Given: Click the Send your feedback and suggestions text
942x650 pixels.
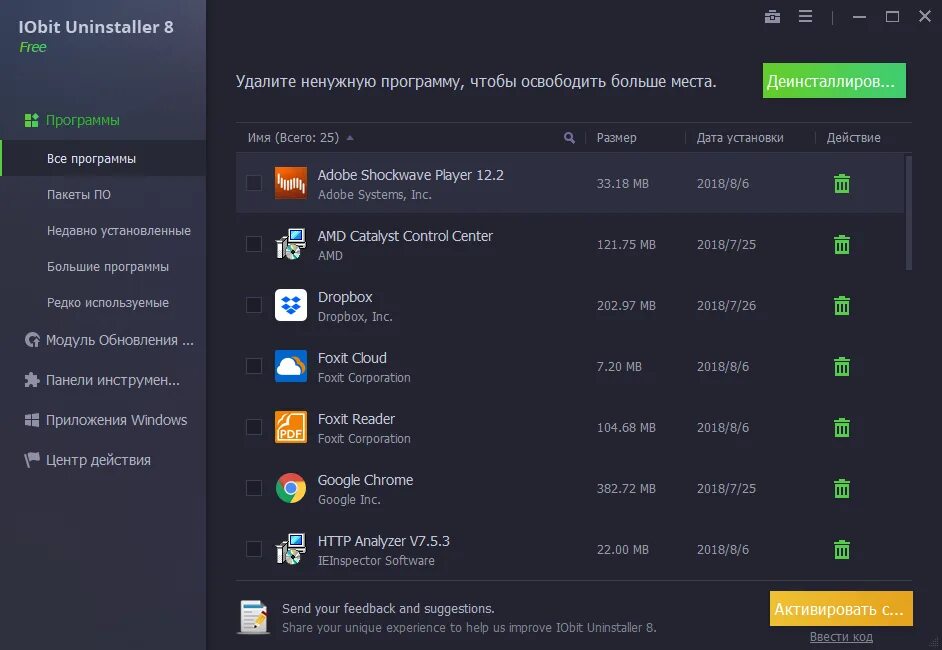Looking at the screenshot, I should point(388,609).
